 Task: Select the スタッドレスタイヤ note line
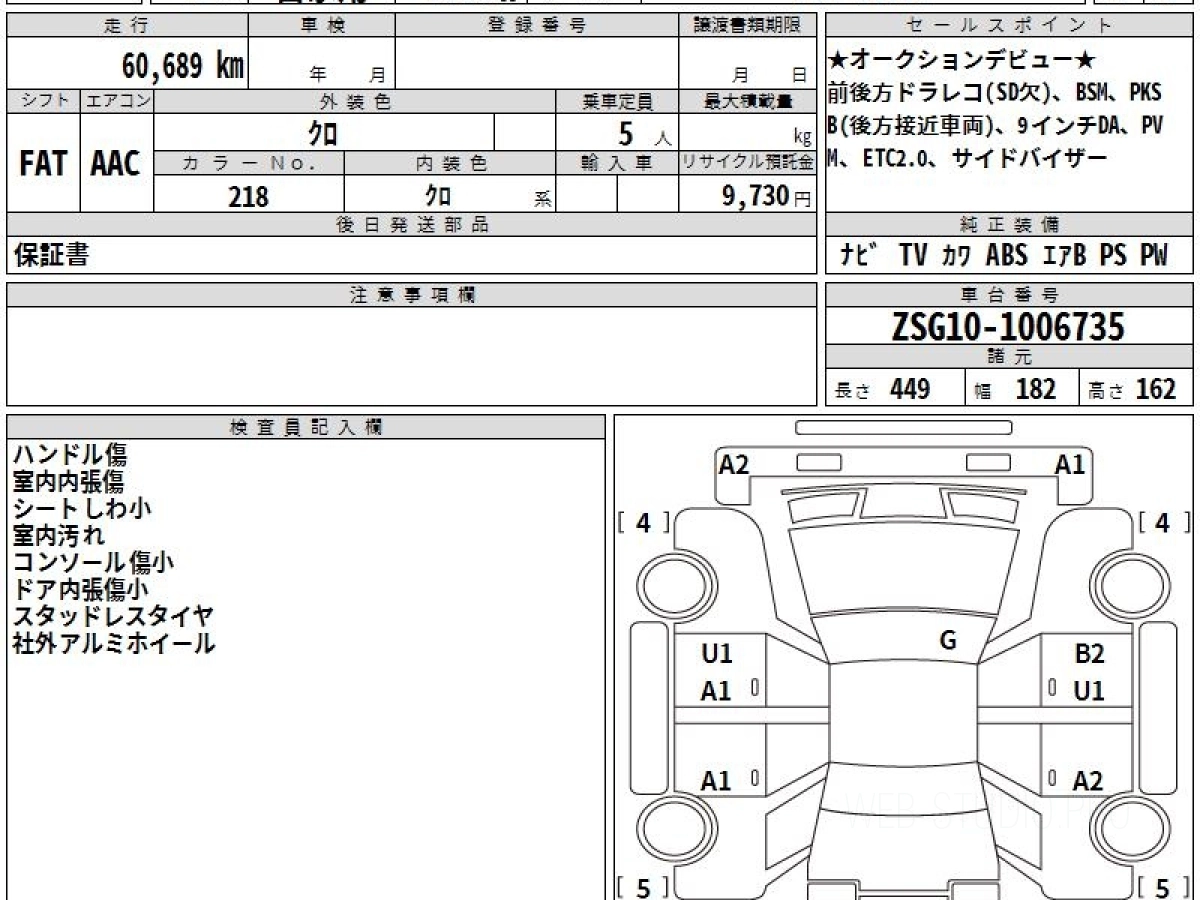[113, 616]
